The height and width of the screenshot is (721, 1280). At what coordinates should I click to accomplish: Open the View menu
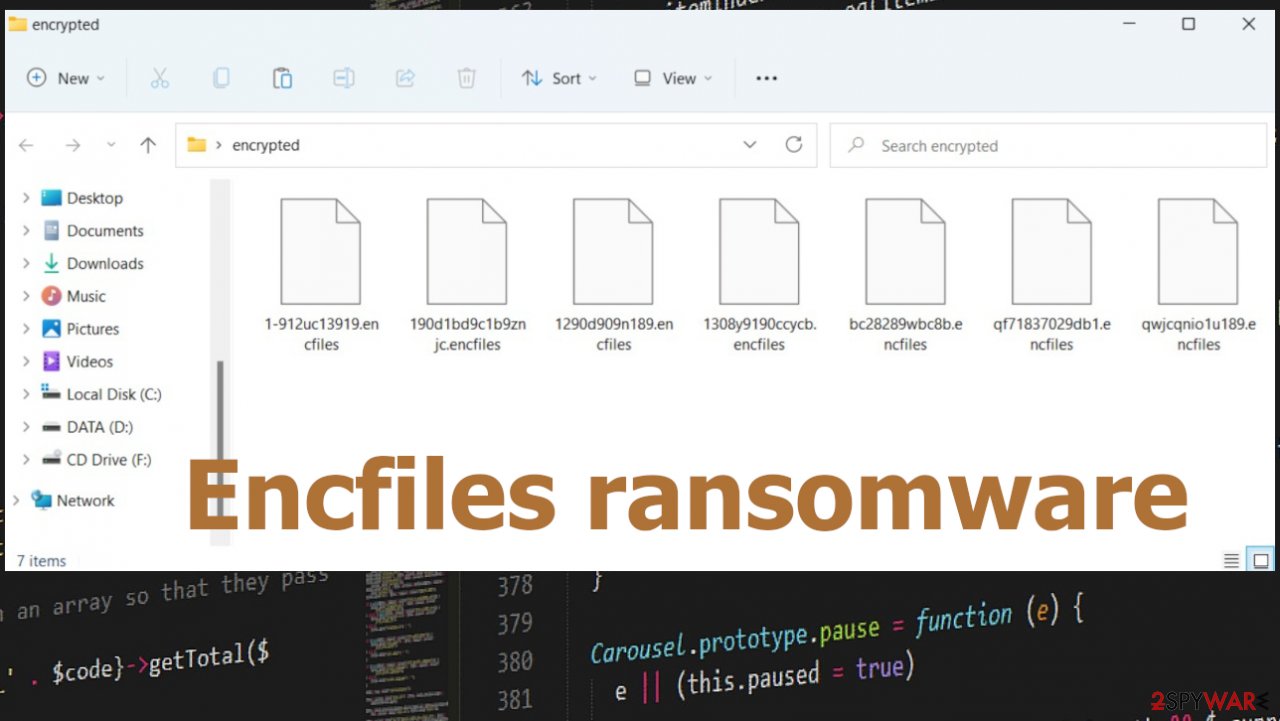[672, 78]
